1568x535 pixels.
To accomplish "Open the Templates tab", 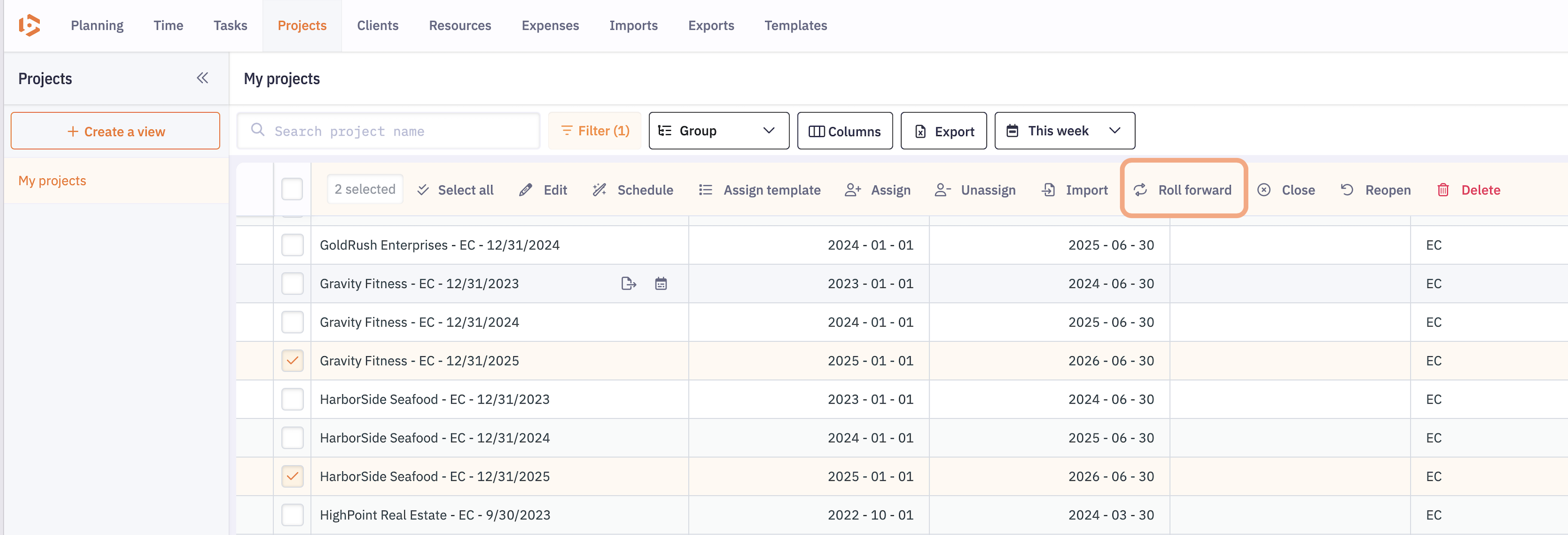I will pos(796,25).
